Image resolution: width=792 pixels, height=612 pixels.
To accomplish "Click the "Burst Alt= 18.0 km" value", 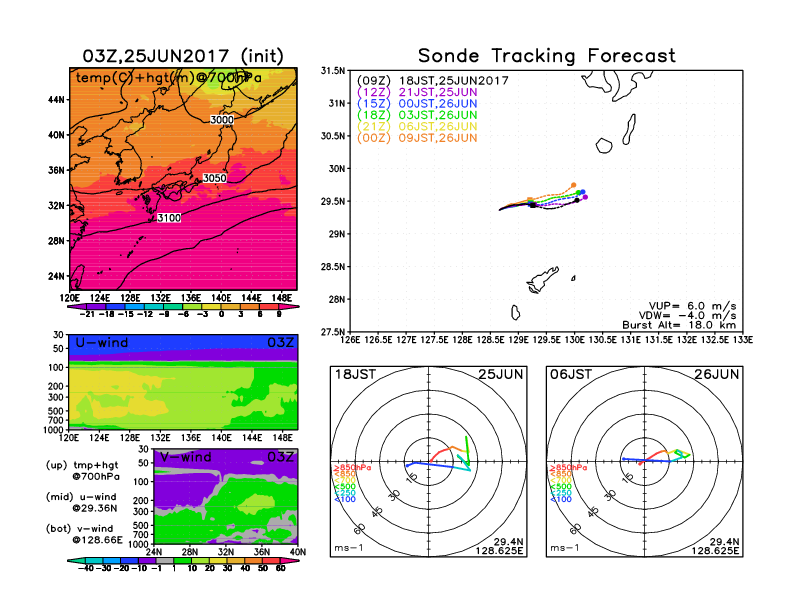I will tap(679, 325).
